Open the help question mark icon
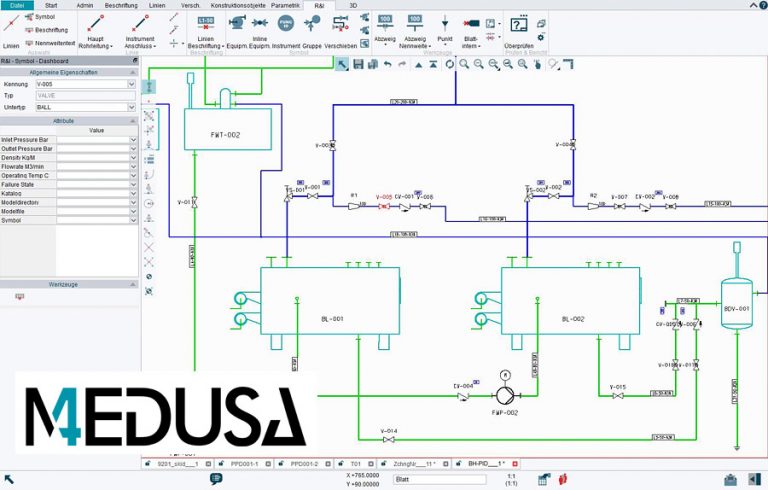This screenshot has width=768, height=490. pyautogui.click(x=763, y=5)
